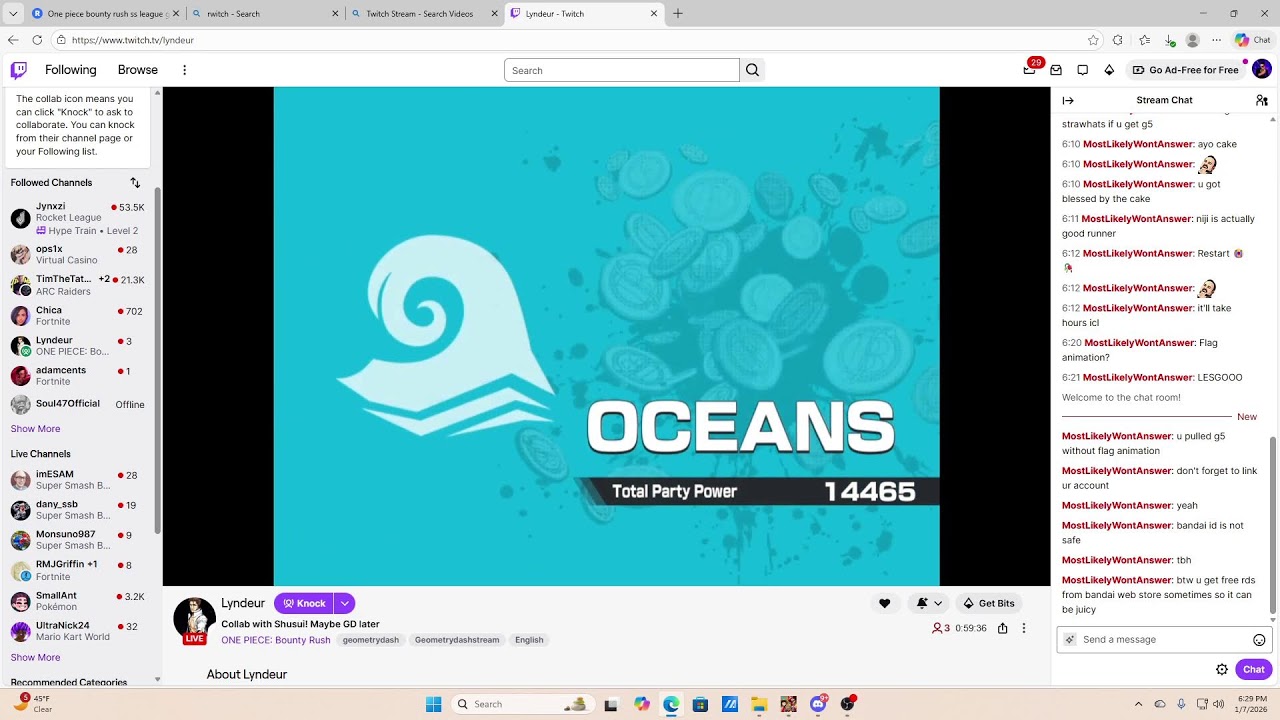Click the Get Bits button below stream
This screenshot has height=720, width=1280.
[988, 603]
